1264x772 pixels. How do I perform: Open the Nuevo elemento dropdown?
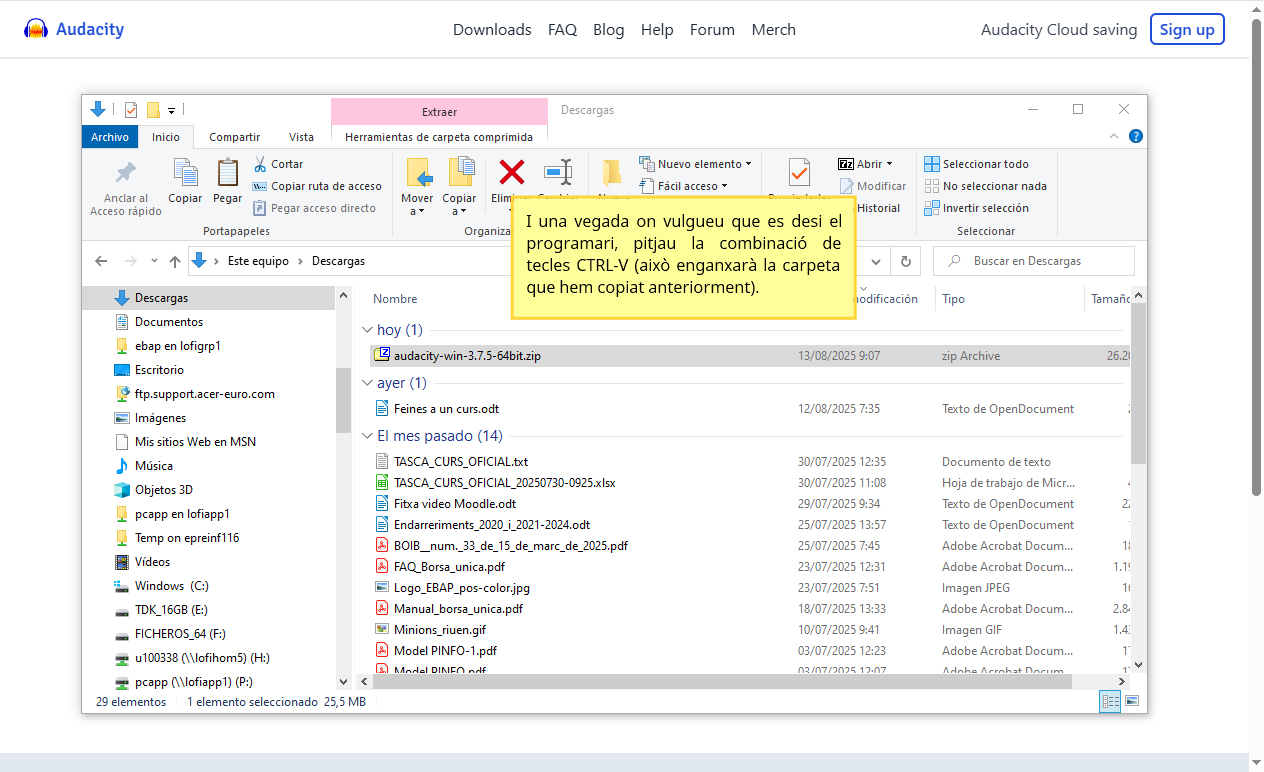696,164
